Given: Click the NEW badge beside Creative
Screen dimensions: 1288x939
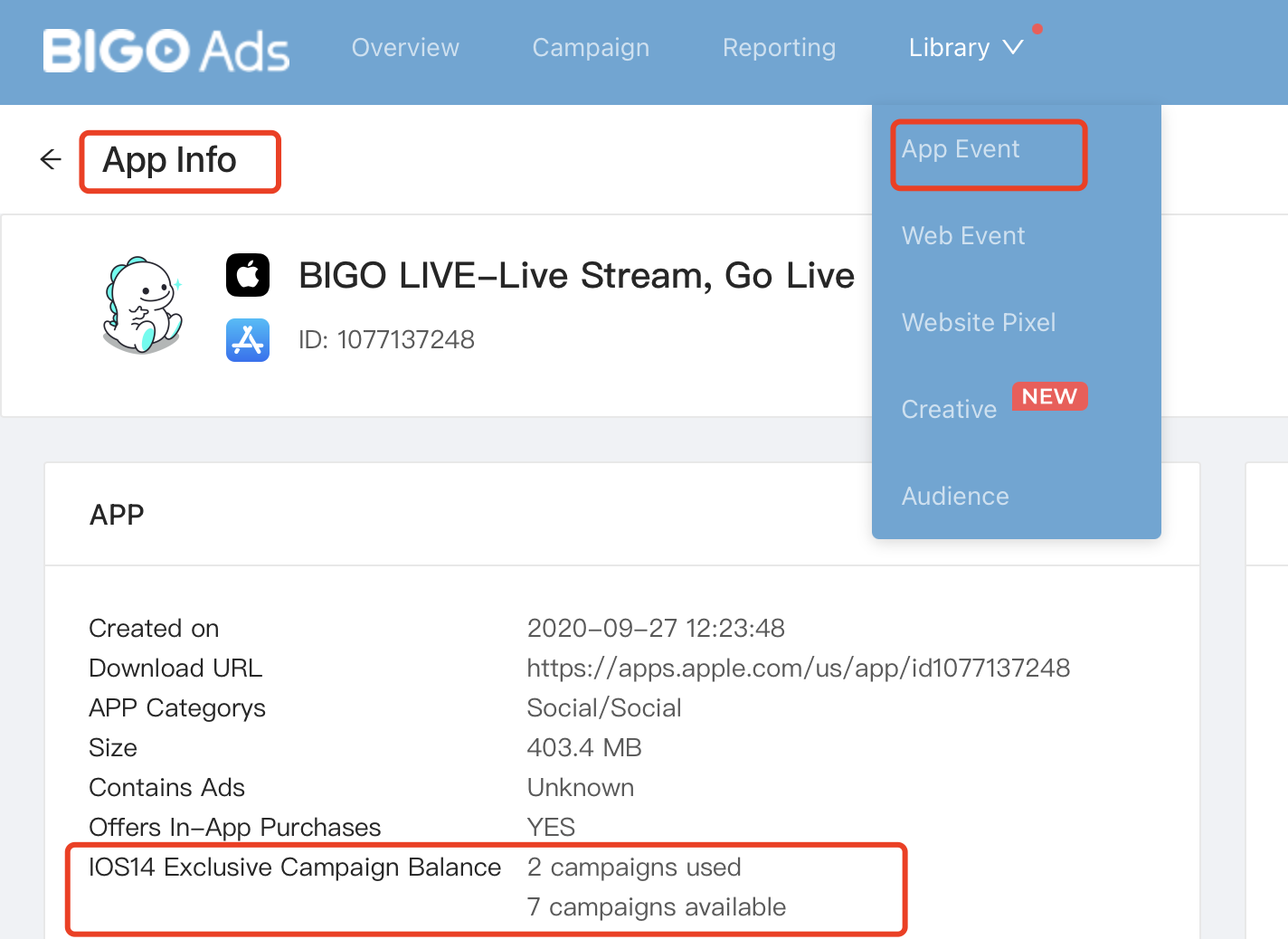Looking at the screenshot, I should click(x=1049, y=396).
